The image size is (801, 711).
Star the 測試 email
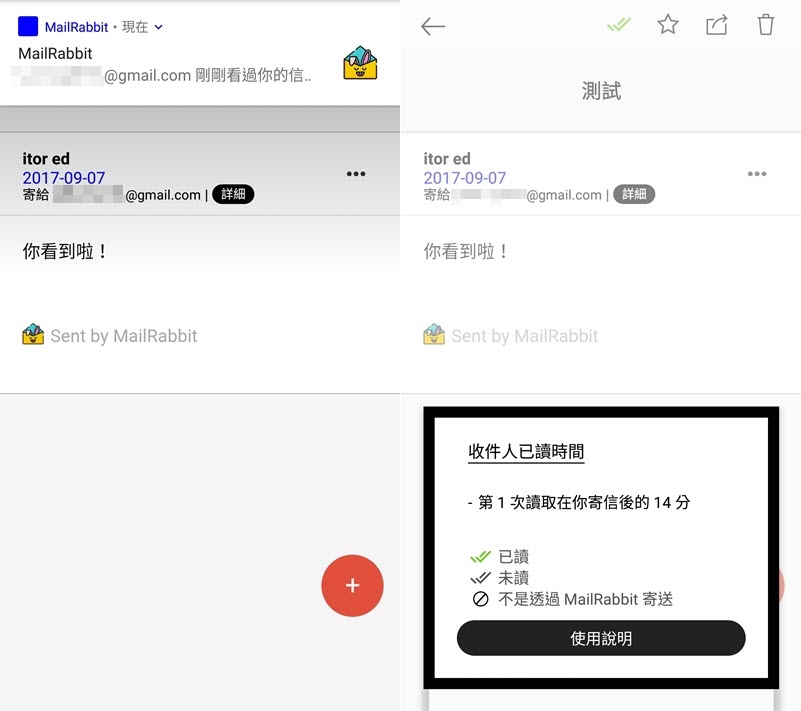[668, 25]
